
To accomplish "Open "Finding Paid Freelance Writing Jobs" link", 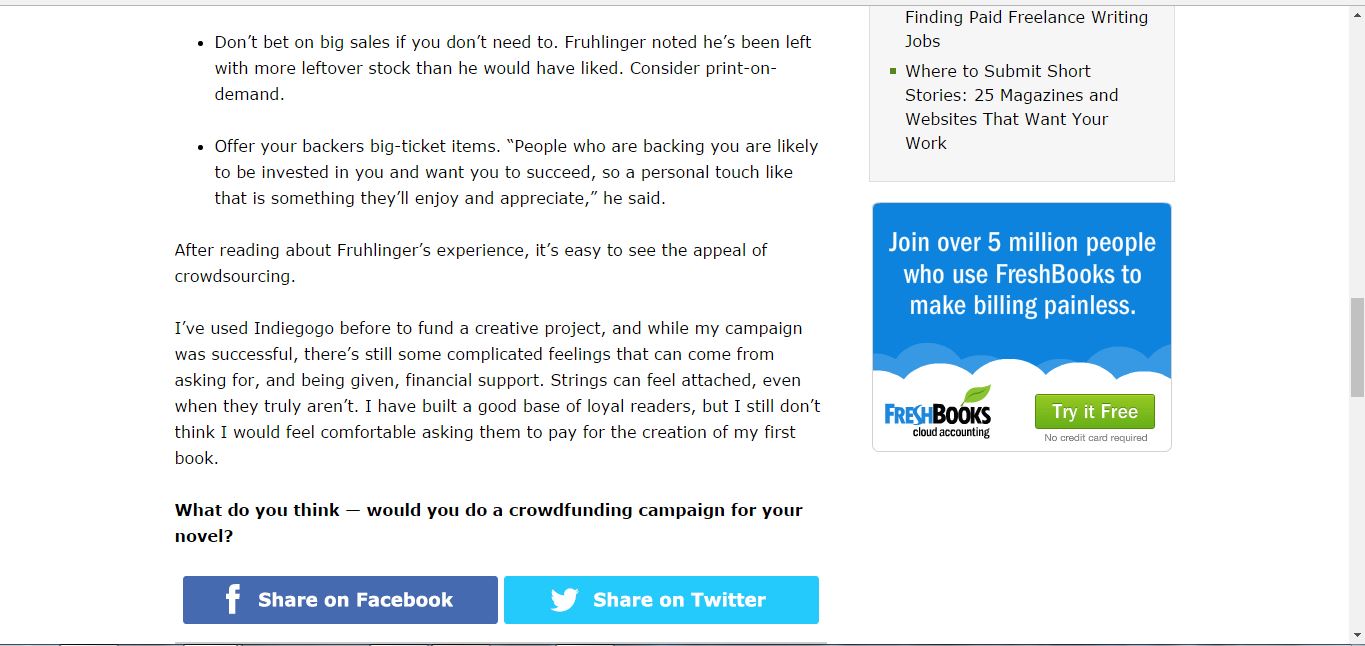I will point(1026,29).
